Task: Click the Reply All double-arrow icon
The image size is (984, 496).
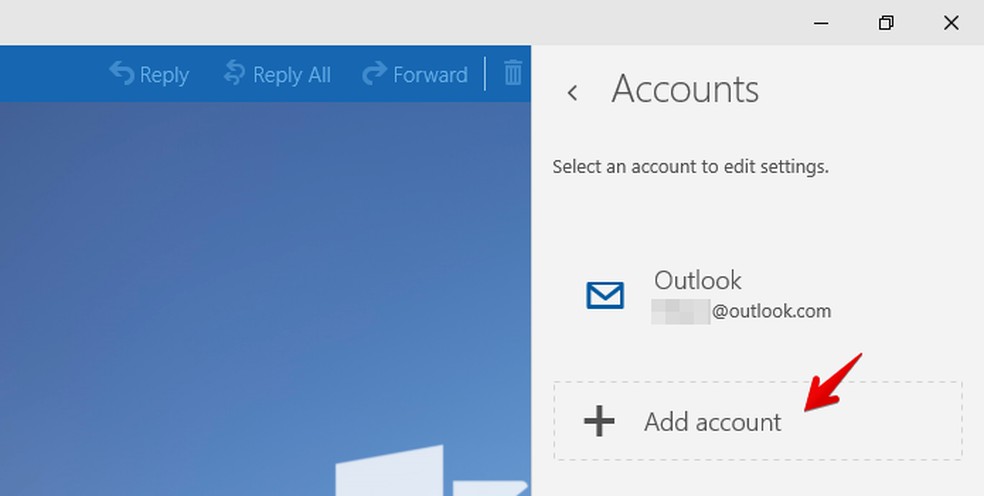Action: (234, 73)
